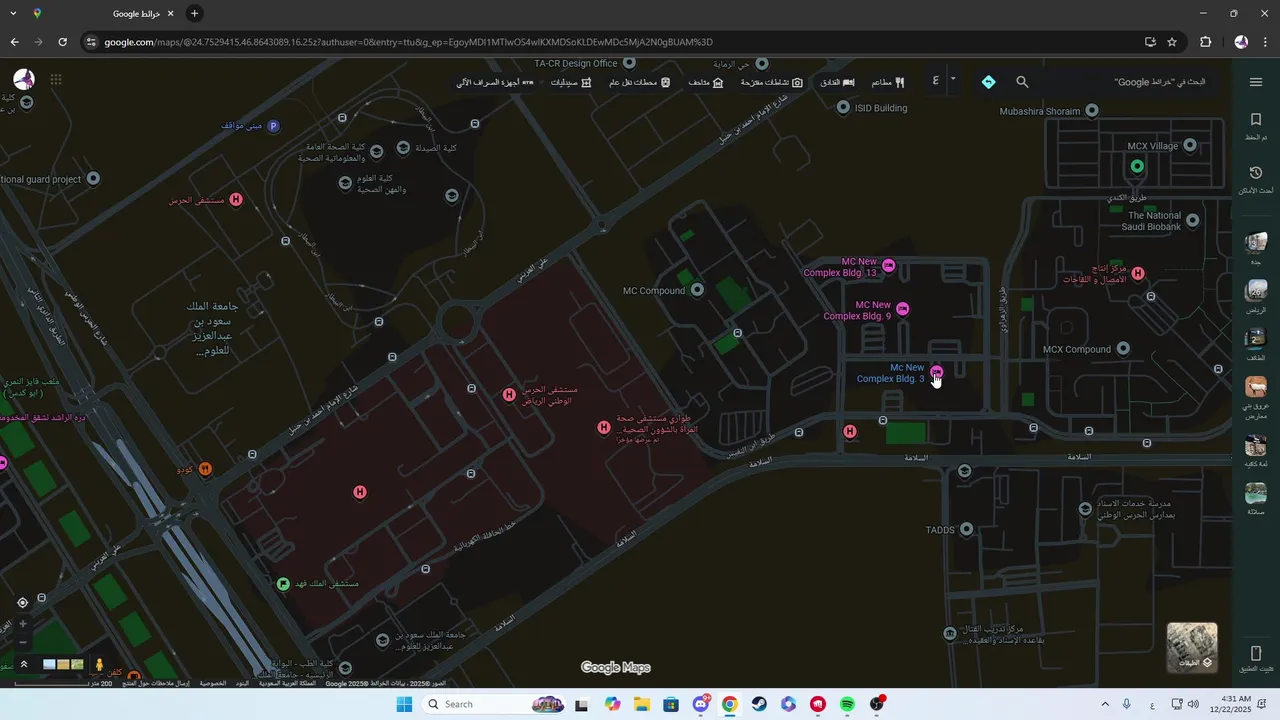Open recent place thumbnail الرياض

[1256, 291]
